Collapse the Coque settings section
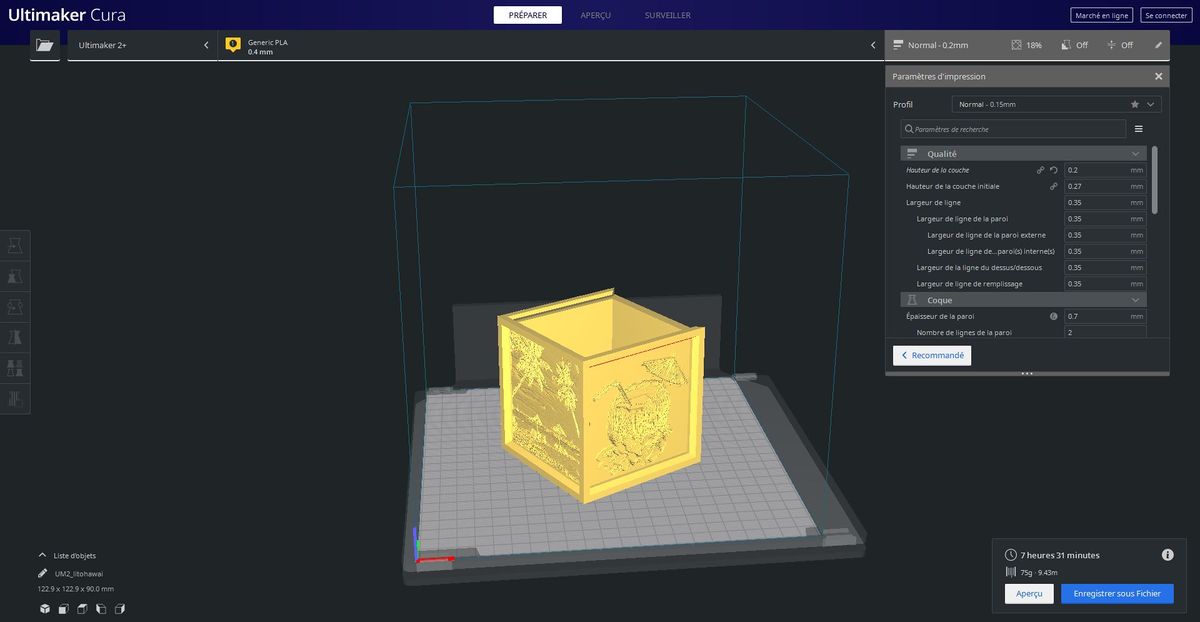This screenshot has width=1200, height=622. coord(1135,300)
